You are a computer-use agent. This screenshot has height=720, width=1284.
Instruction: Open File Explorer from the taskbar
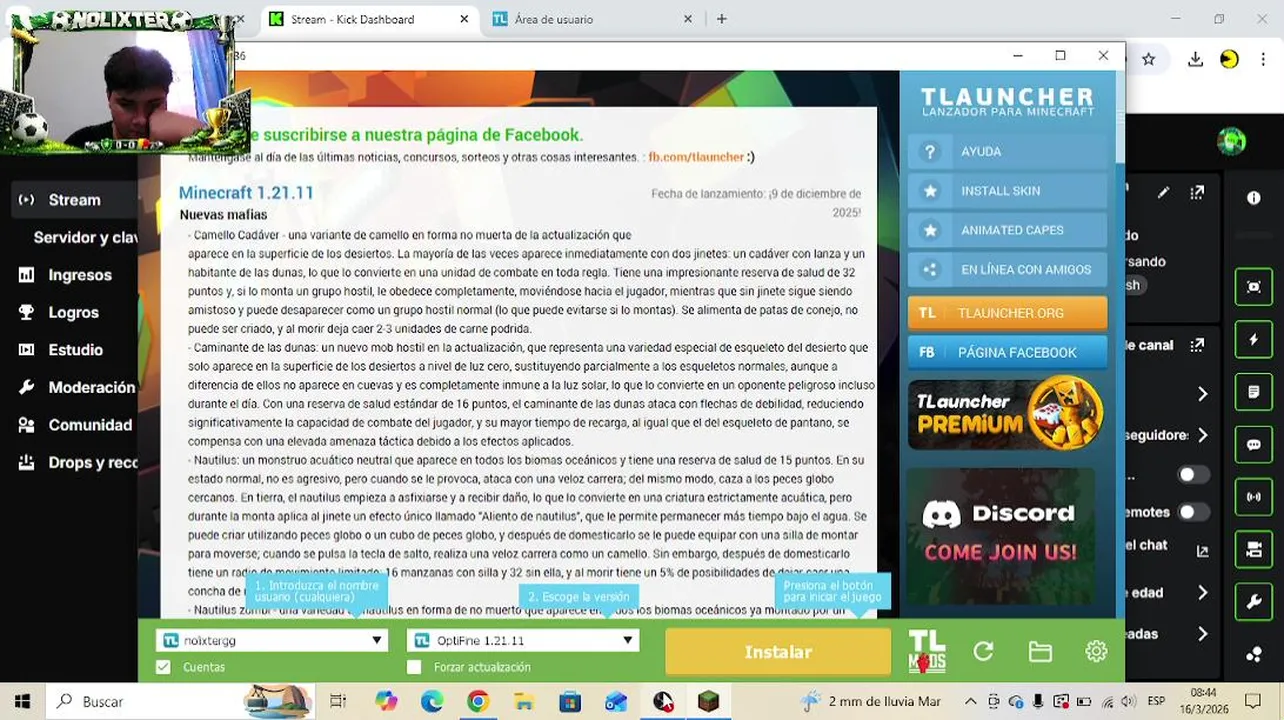click(x=524, y=702)
